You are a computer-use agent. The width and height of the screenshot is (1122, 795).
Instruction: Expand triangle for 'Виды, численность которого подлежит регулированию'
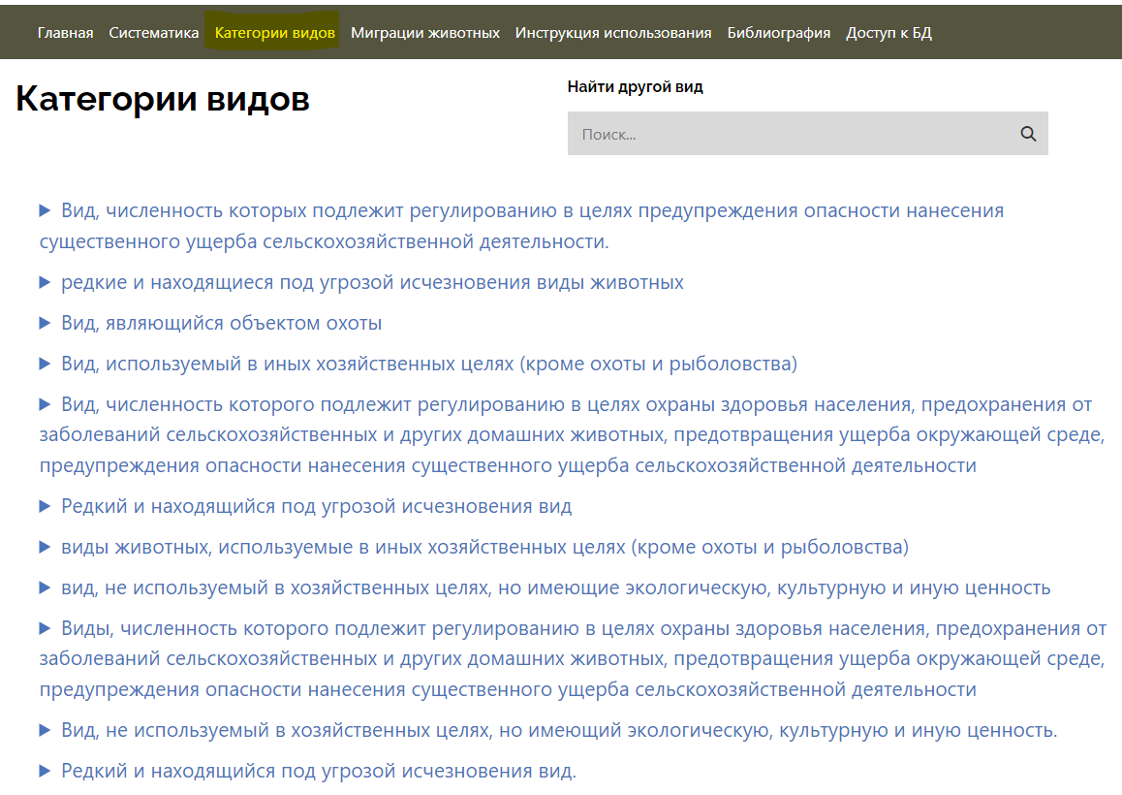[44, 628]
